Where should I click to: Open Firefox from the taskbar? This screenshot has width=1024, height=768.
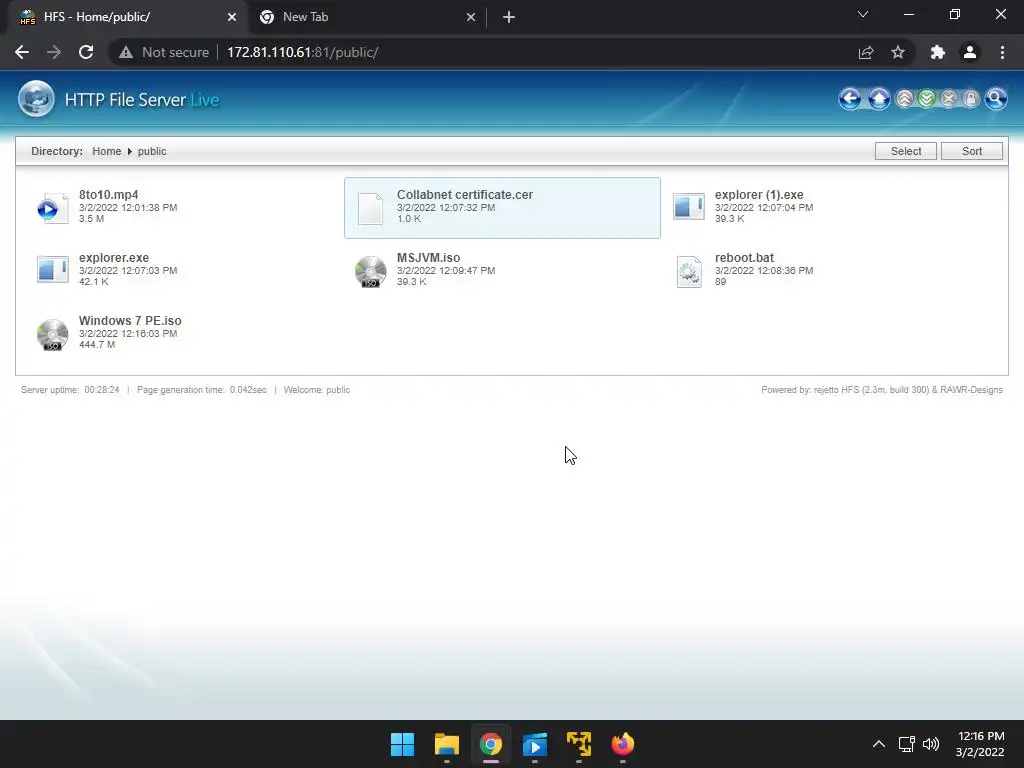[x=622, y=744]
